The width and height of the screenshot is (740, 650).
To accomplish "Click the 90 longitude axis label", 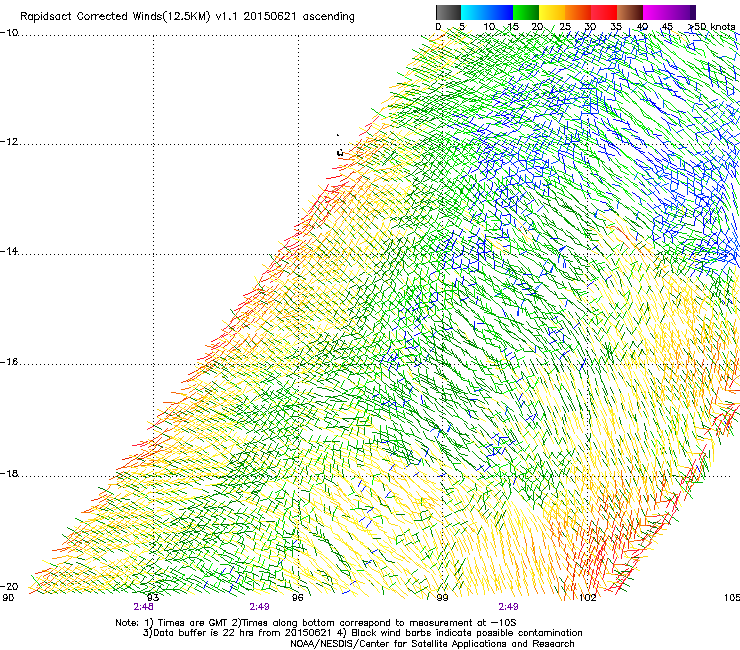I will tap(8, 598).
